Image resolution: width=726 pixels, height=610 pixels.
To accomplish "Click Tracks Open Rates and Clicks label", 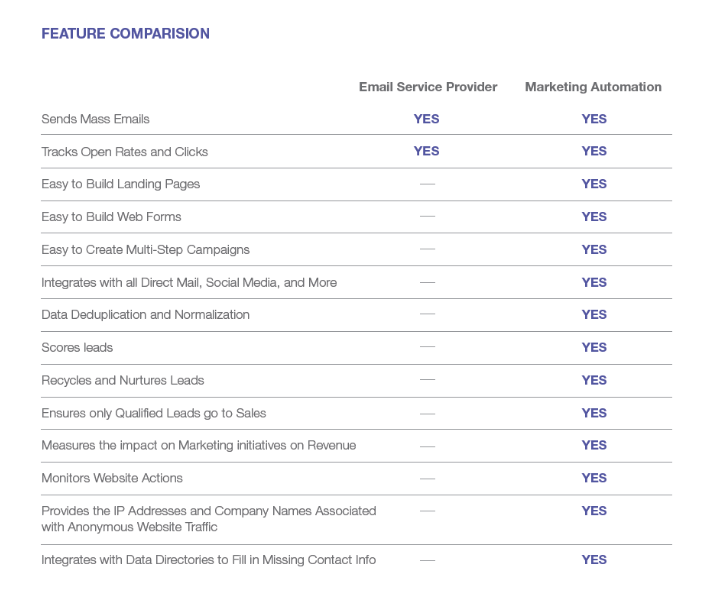I will [x=124, y=152].
